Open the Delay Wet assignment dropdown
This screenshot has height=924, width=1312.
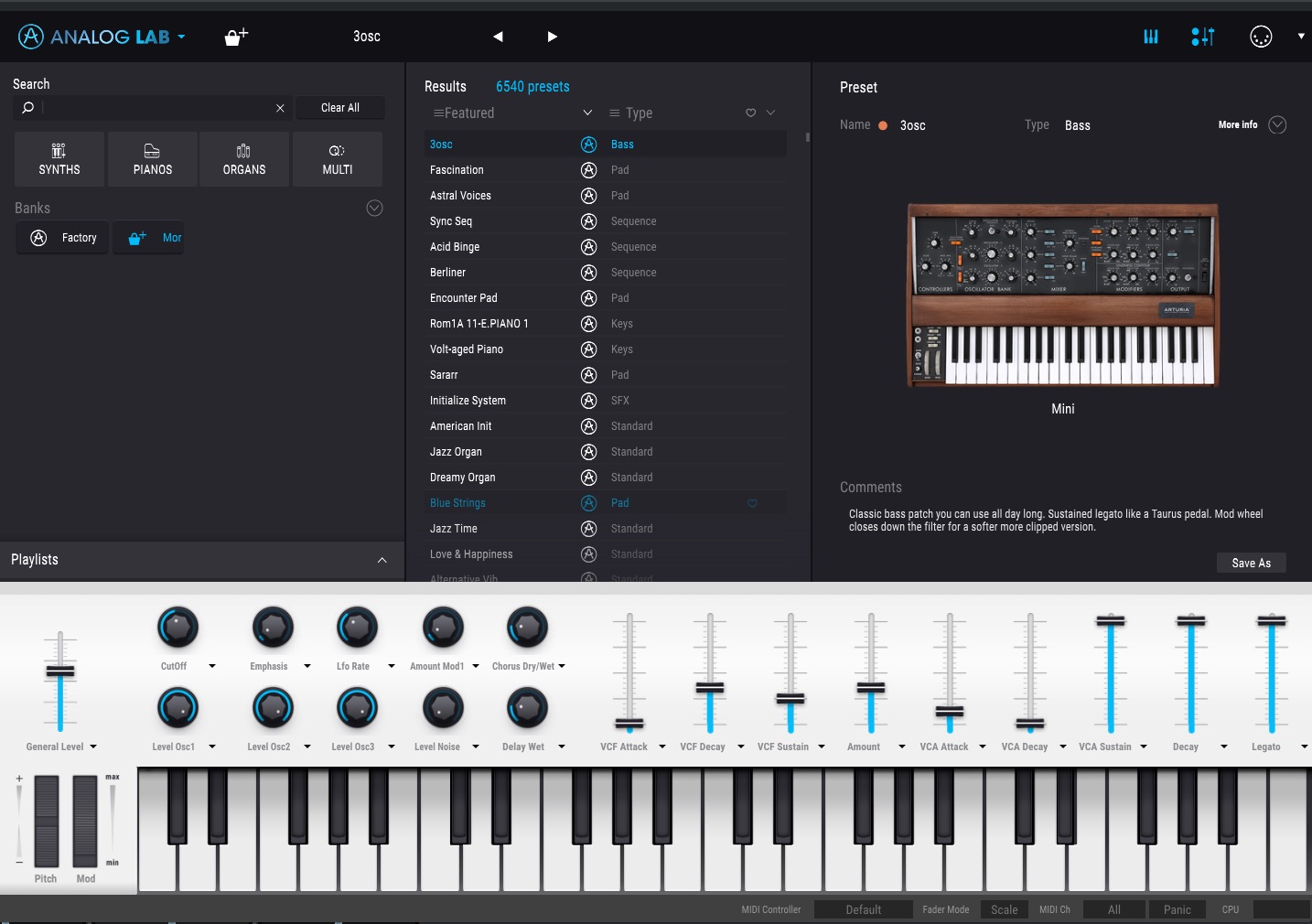(x=562, y=747)
